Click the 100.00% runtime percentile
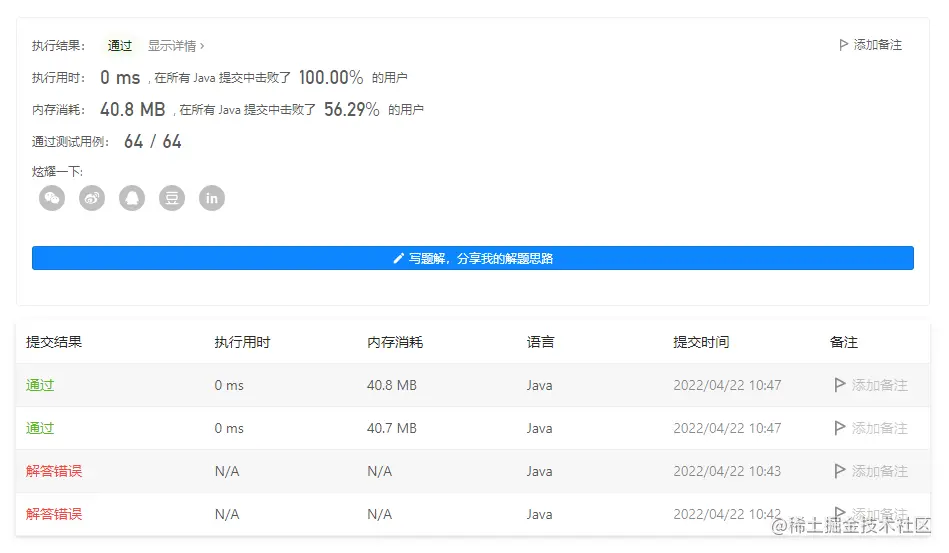Image resolution: width=949 pixels, height=553 pixels. 331,77
